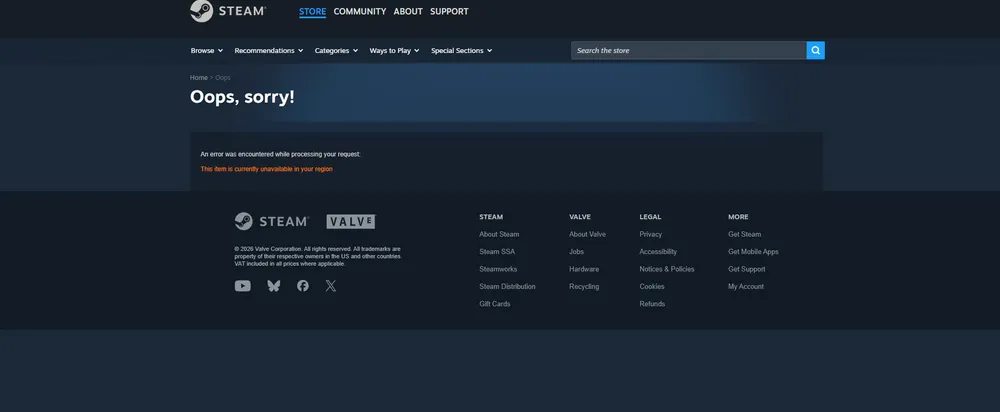Click the Valve Corporation copyright notice

318,256
